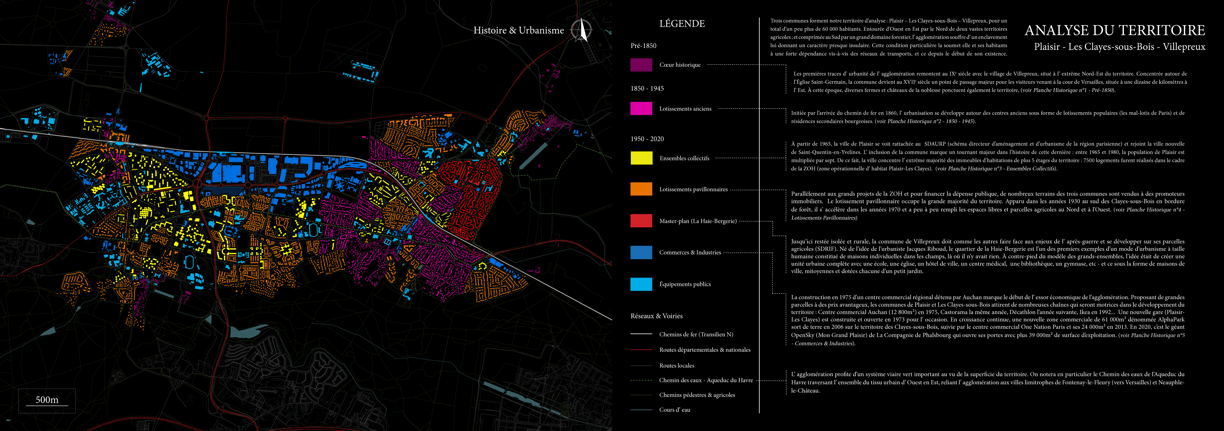1224x431 pixels.
Task: Select the "ANALYSE DU TERRITOIRE" main title
Action: tap(1115, 30)
